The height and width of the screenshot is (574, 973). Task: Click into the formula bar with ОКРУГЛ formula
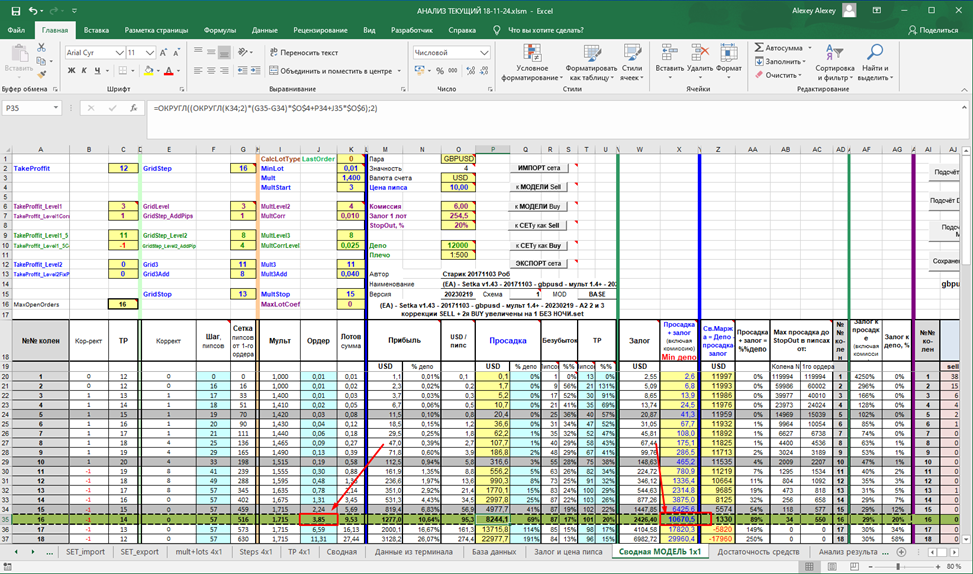[557, 120]
